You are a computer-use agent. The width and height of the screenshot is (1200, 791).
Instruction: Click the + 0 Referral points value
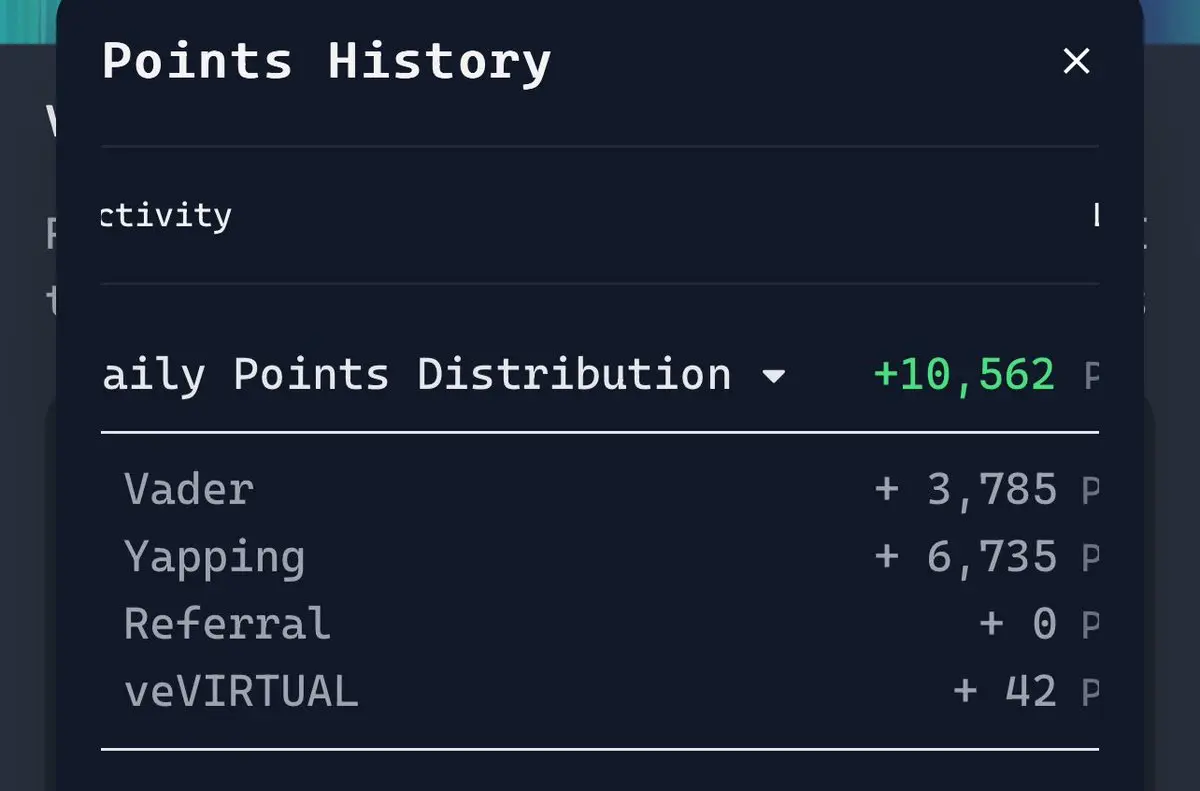pos(1018,624)
